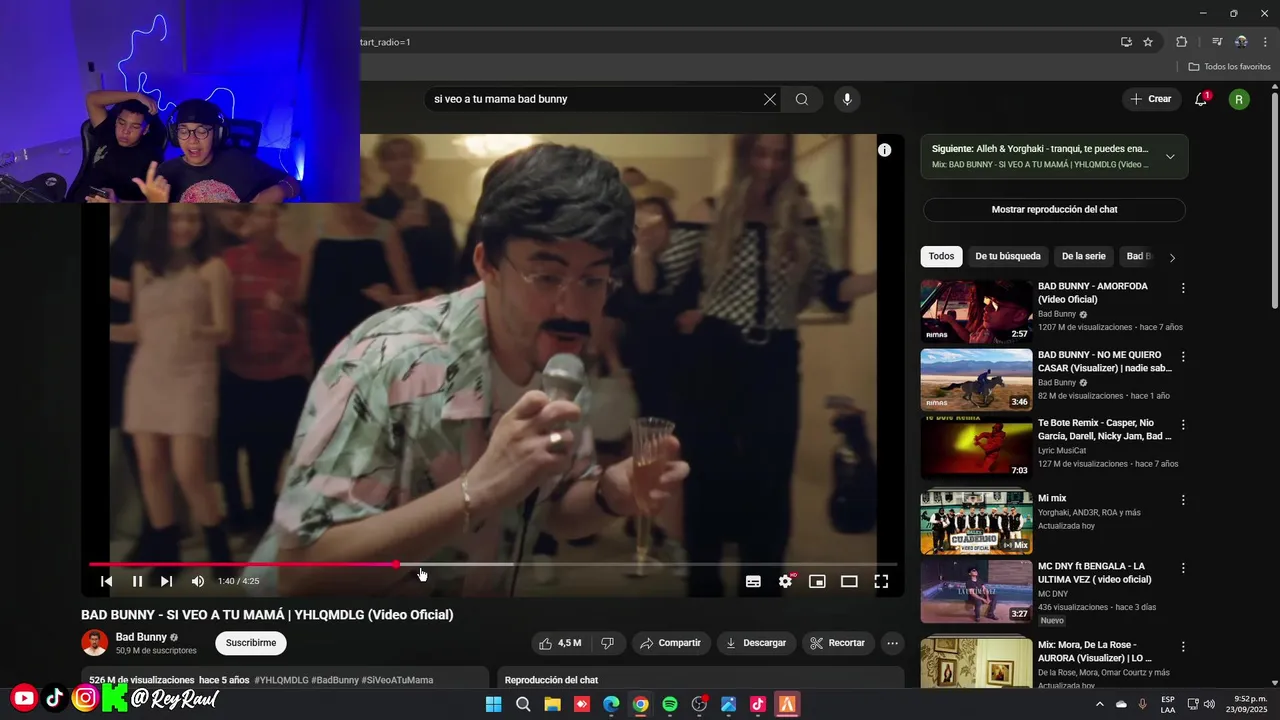
Task: Click the Compartir button
Action: click(x=671, y=643)
